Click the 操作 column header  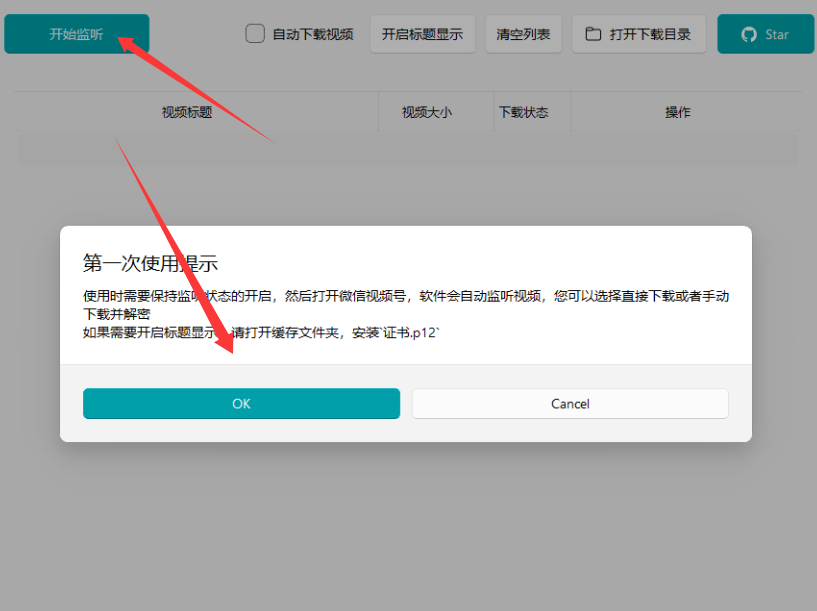(678, 112)
